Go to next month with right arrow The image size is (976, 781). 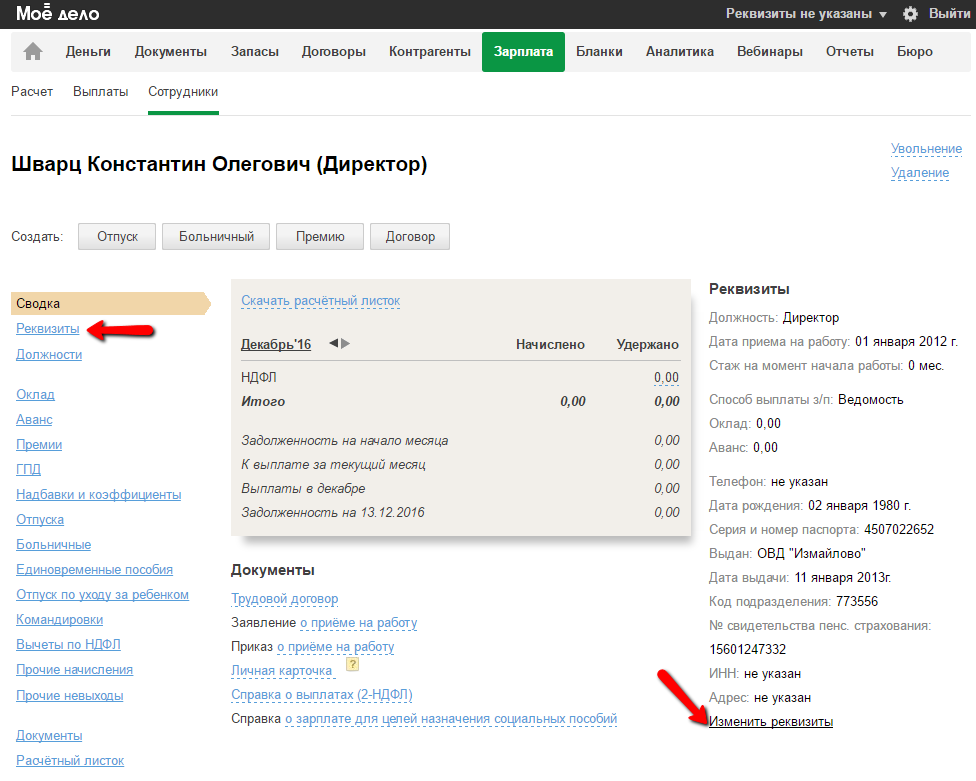point(346,344)
